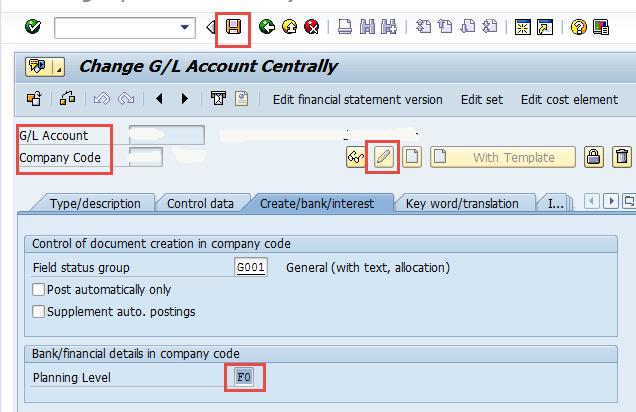Click the green Back arrow icon
Image resolution: width=636 pixels, height=412 pixels.
coord(266,27)
